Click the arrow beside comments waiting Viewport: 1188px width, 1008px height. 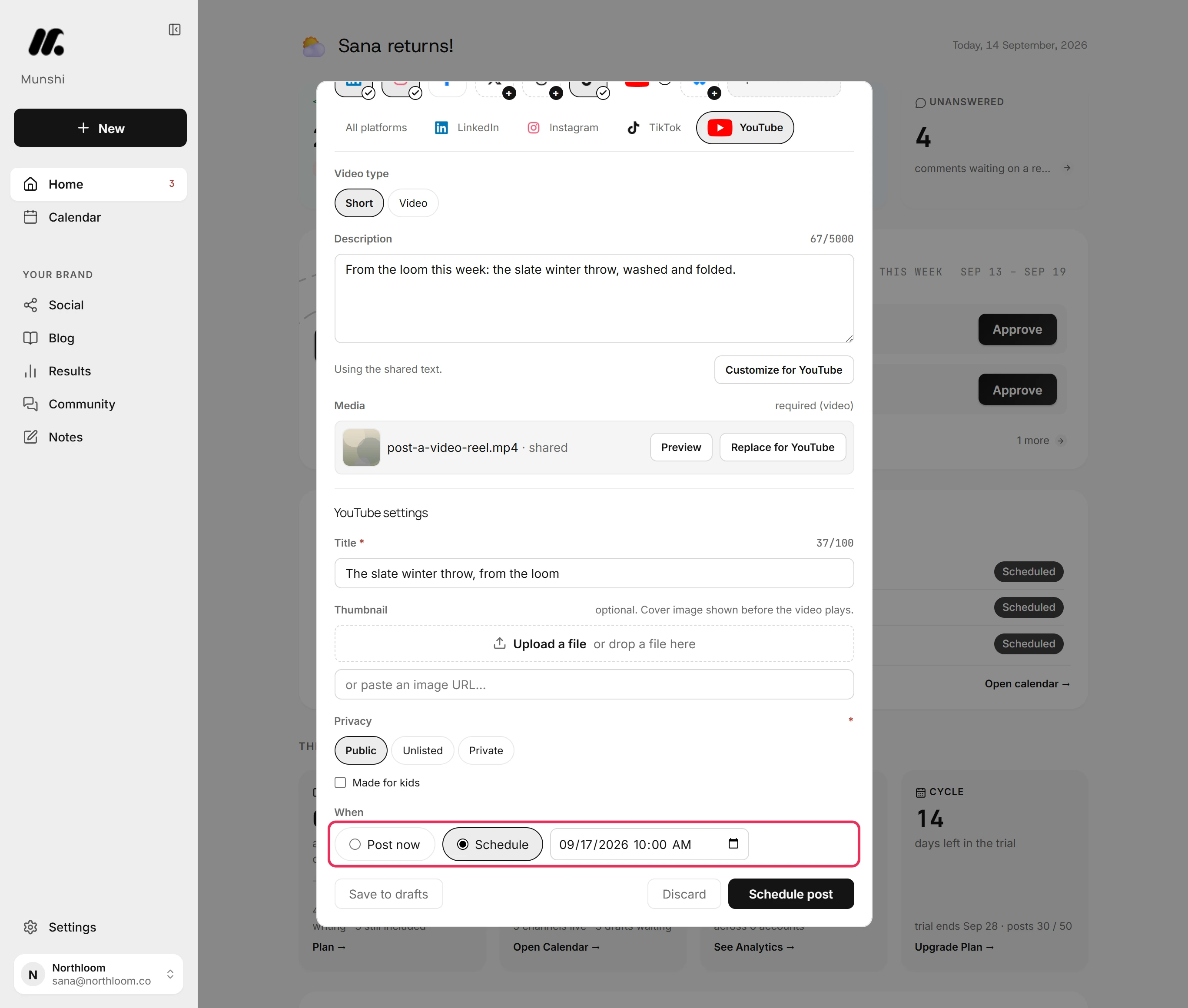(1067, 168)
